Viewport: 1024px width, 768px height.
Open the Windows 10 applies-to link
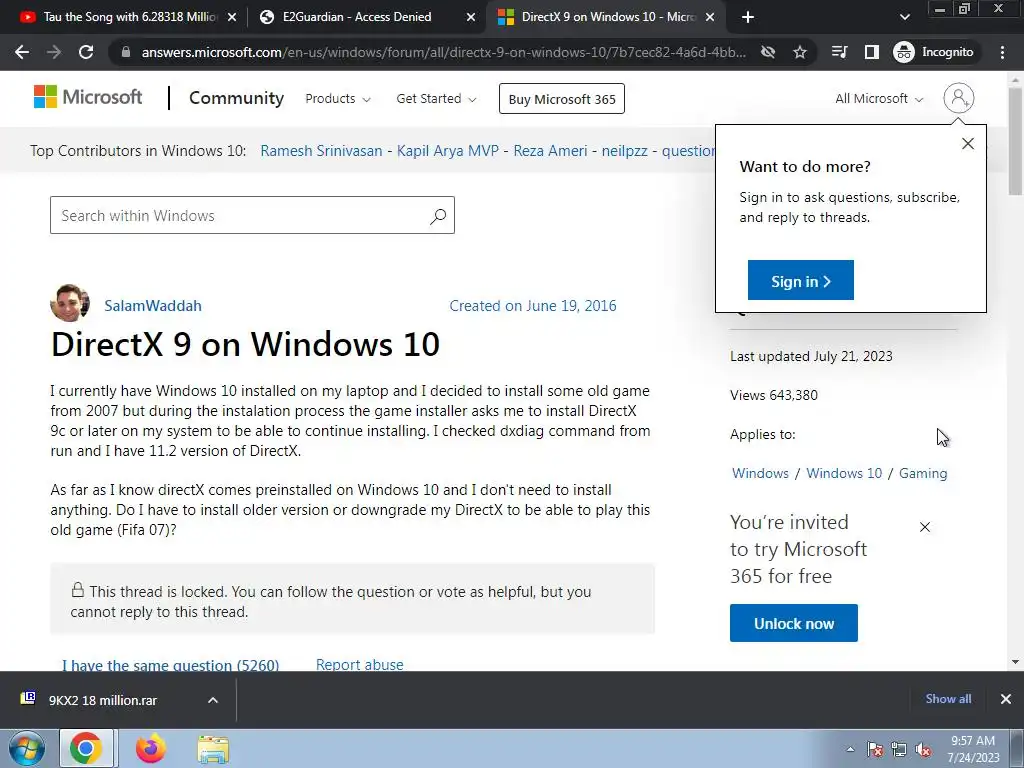(x=844, y=473)
